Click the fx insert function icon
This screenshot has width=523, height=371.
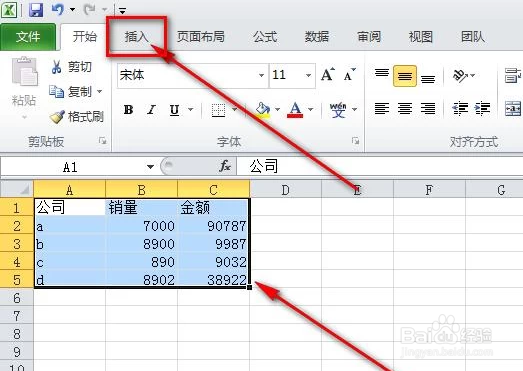[225, 166]
